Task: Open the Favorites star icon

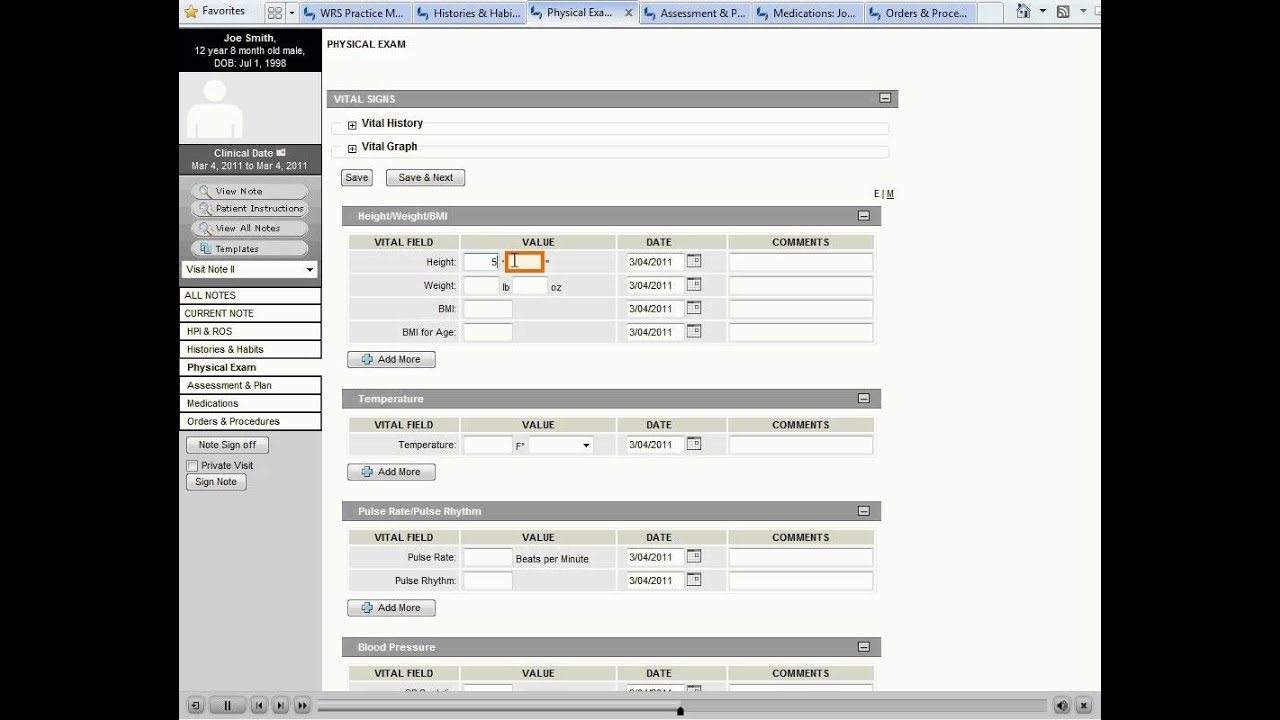Action: pos(191,11)
